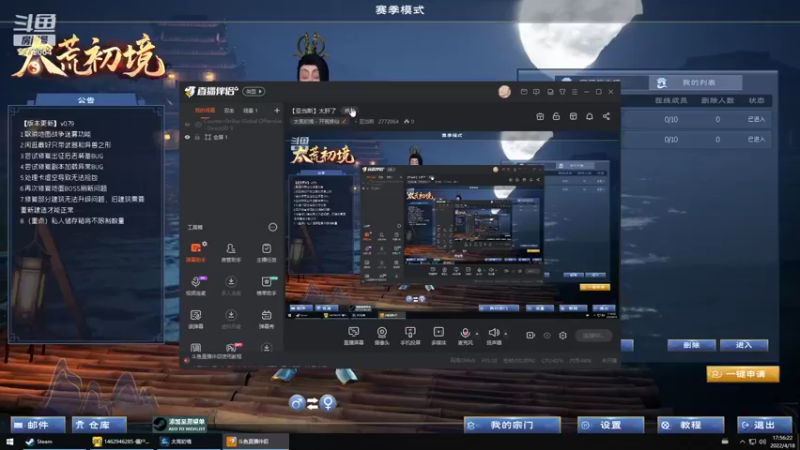The width and height of the screenshot is (800, 450).
Task: Click the small tag next to stream title
Action: pos(349,111)
